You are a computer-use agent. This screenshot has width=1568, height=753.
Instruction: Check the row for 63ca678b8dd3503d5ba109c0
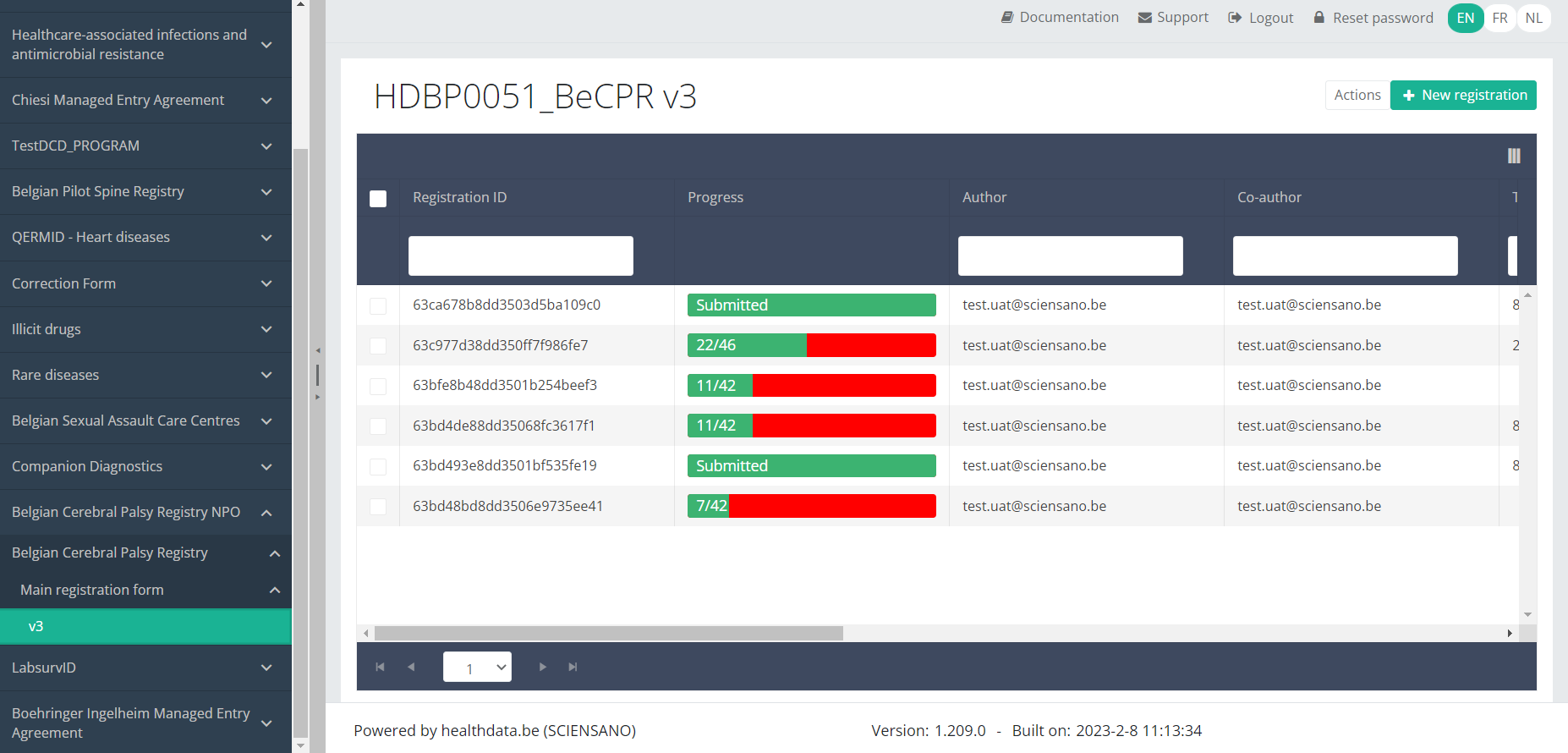point(378,305)
